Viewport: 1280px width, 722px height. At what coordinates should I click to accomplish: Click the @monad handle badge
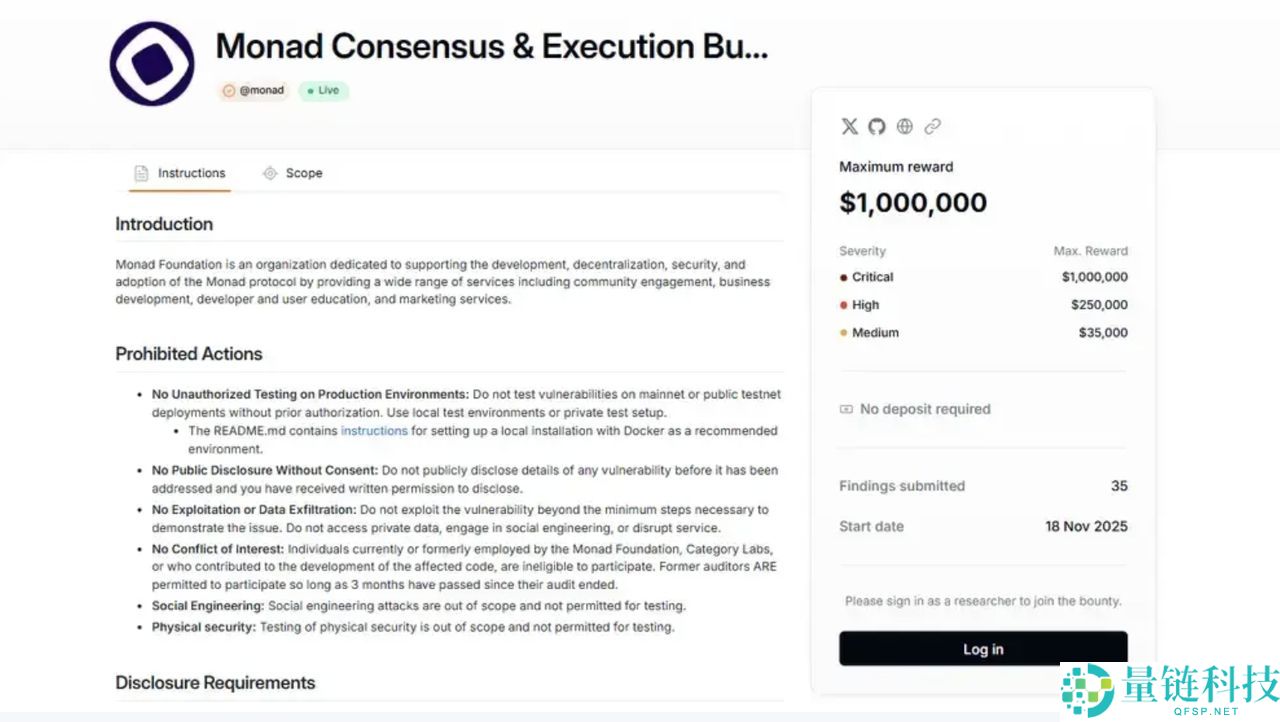pyautogui.click(x=253, y=90)
